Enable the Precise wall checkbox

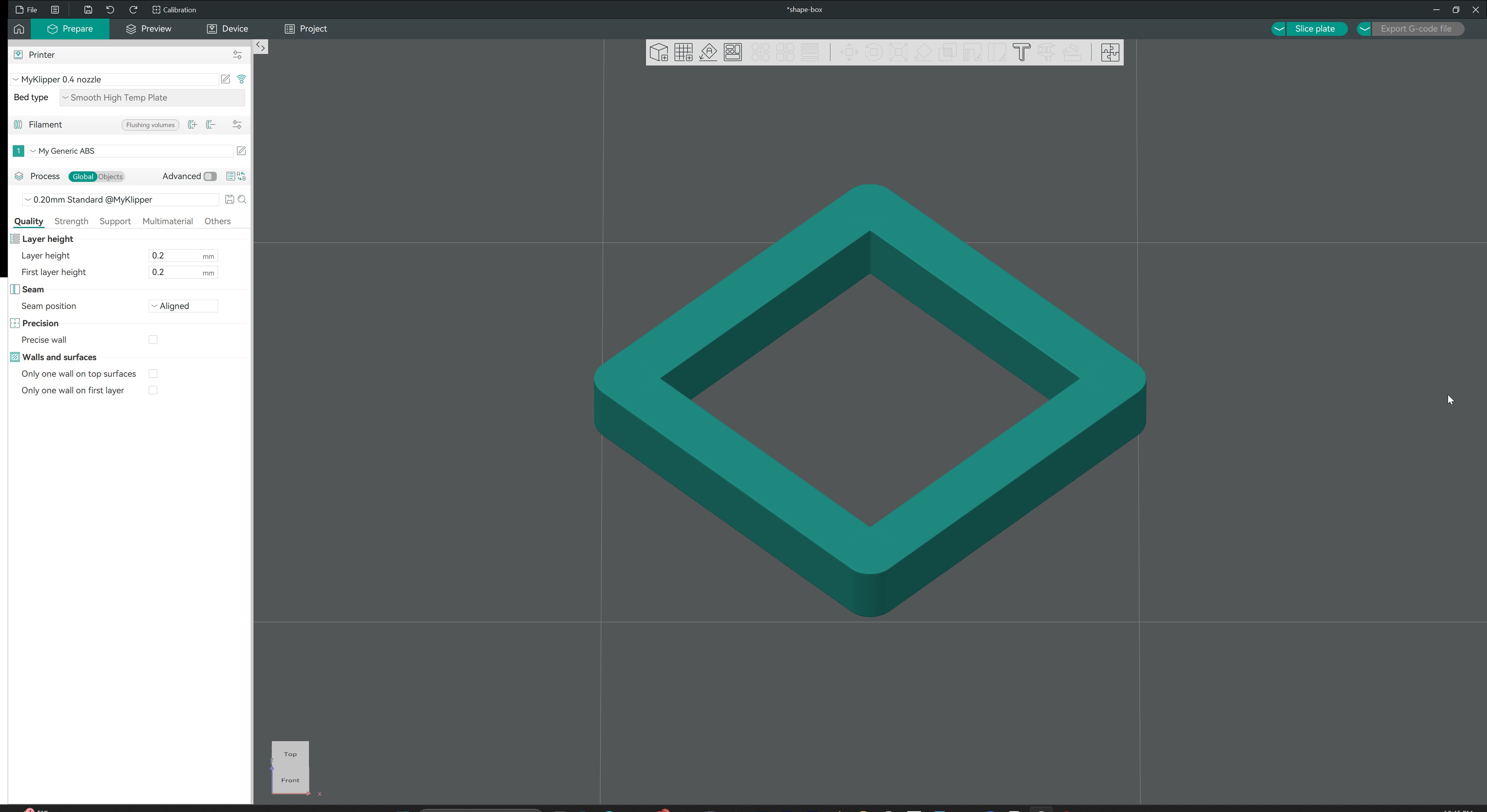coord(153,340)
